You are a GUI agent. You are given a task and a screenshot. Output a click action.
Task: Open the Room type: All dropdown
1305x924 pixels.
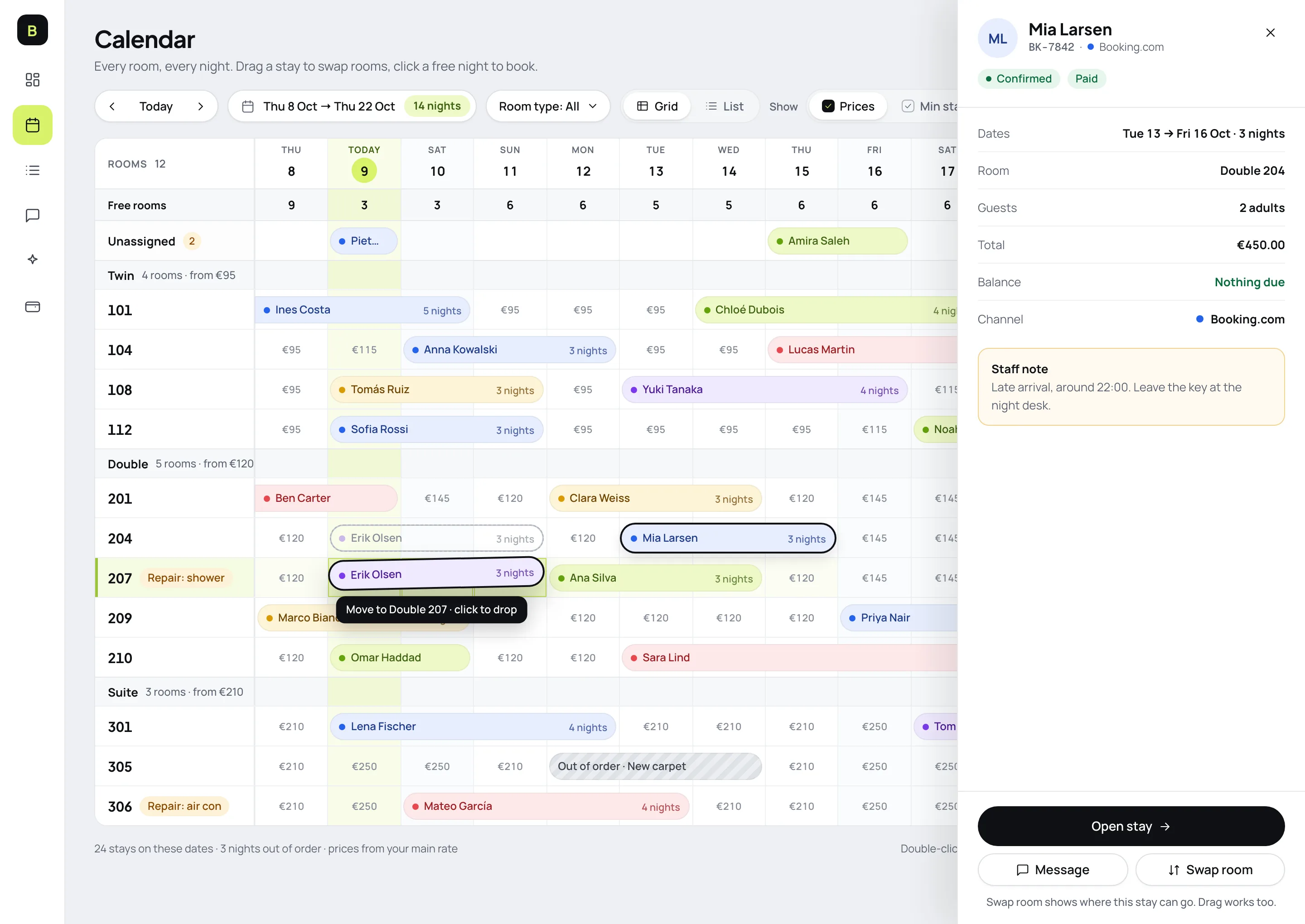pyautogui.click(x=547, y=106)
